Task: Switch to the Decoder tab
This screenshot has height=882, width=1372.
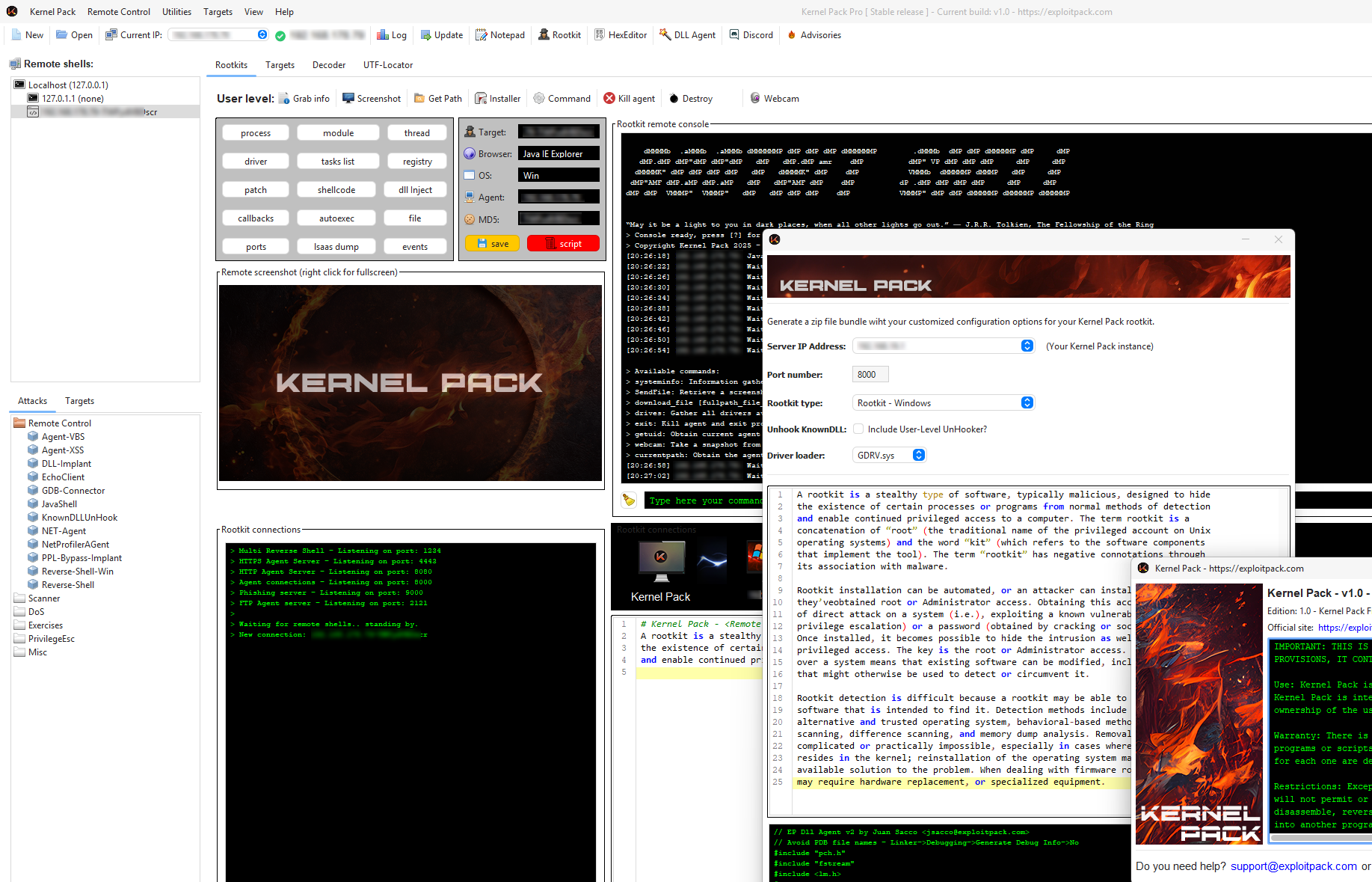Action: [328, 65]
